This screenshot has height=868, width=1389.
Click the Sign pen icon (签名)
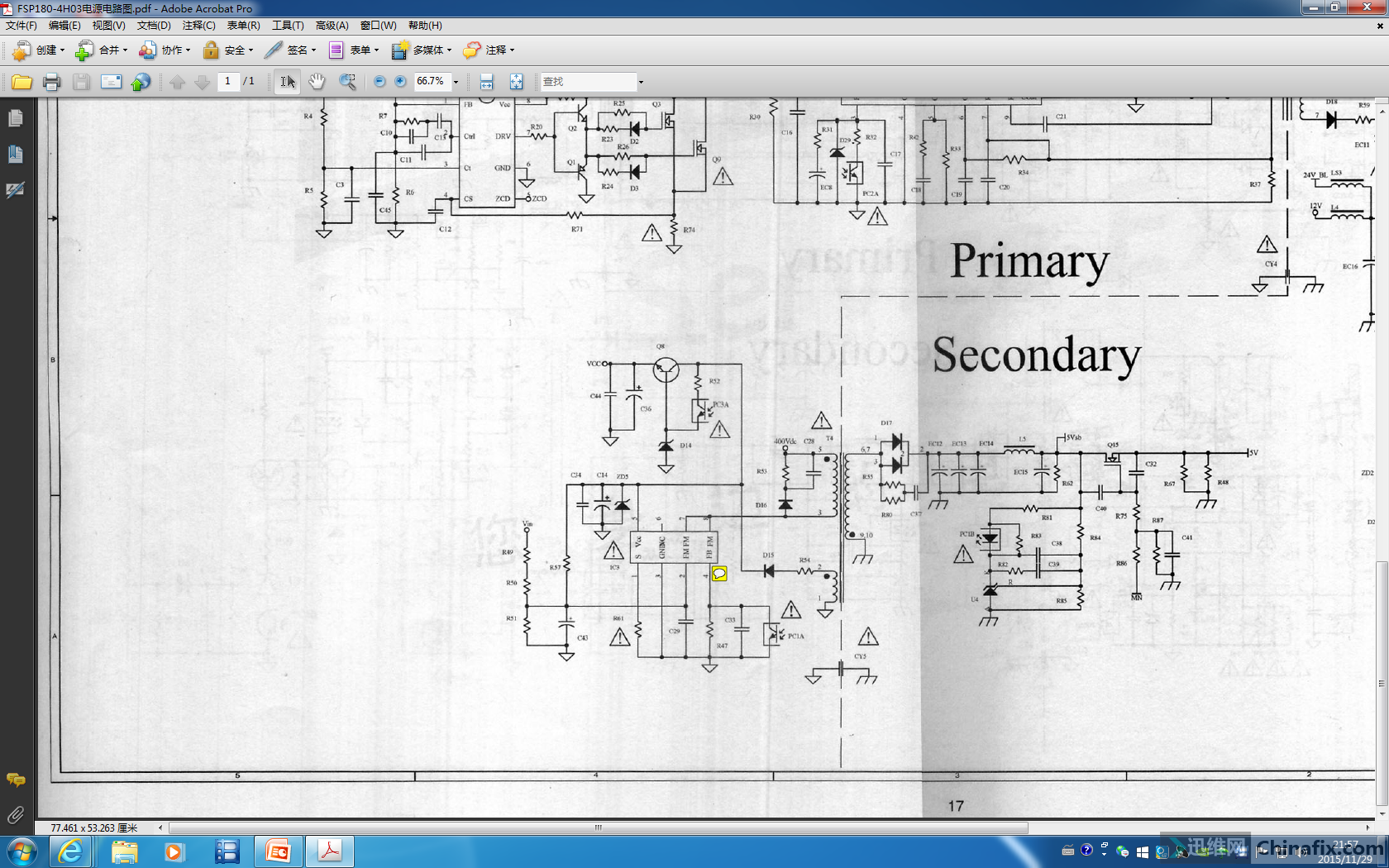(273, 50)
